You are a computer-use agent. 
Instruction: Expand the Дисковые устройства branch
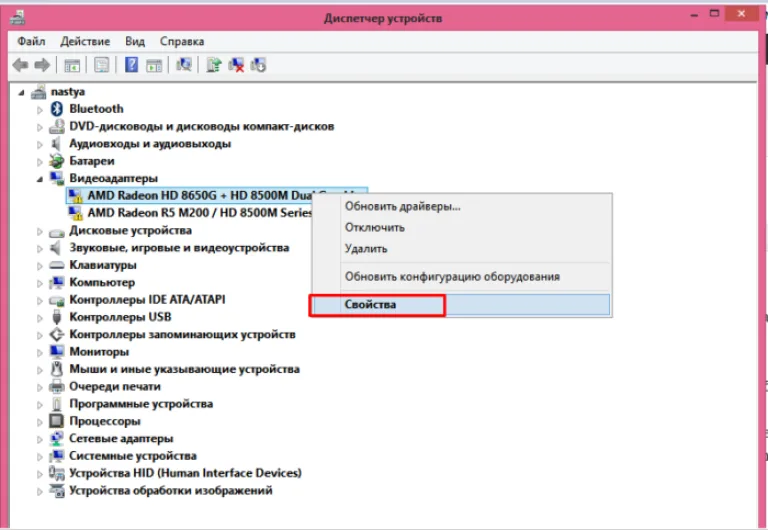coord(40,231)
